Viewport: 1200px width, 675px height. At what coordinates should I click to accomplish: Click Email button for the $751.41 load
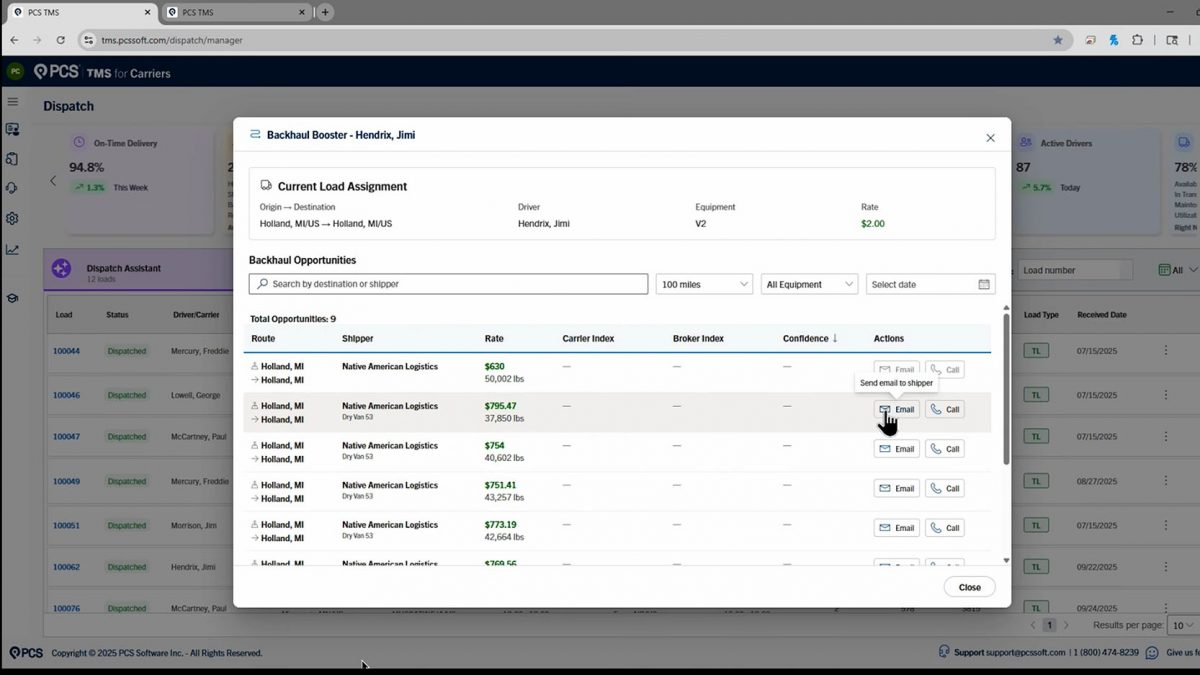point(896,489)
